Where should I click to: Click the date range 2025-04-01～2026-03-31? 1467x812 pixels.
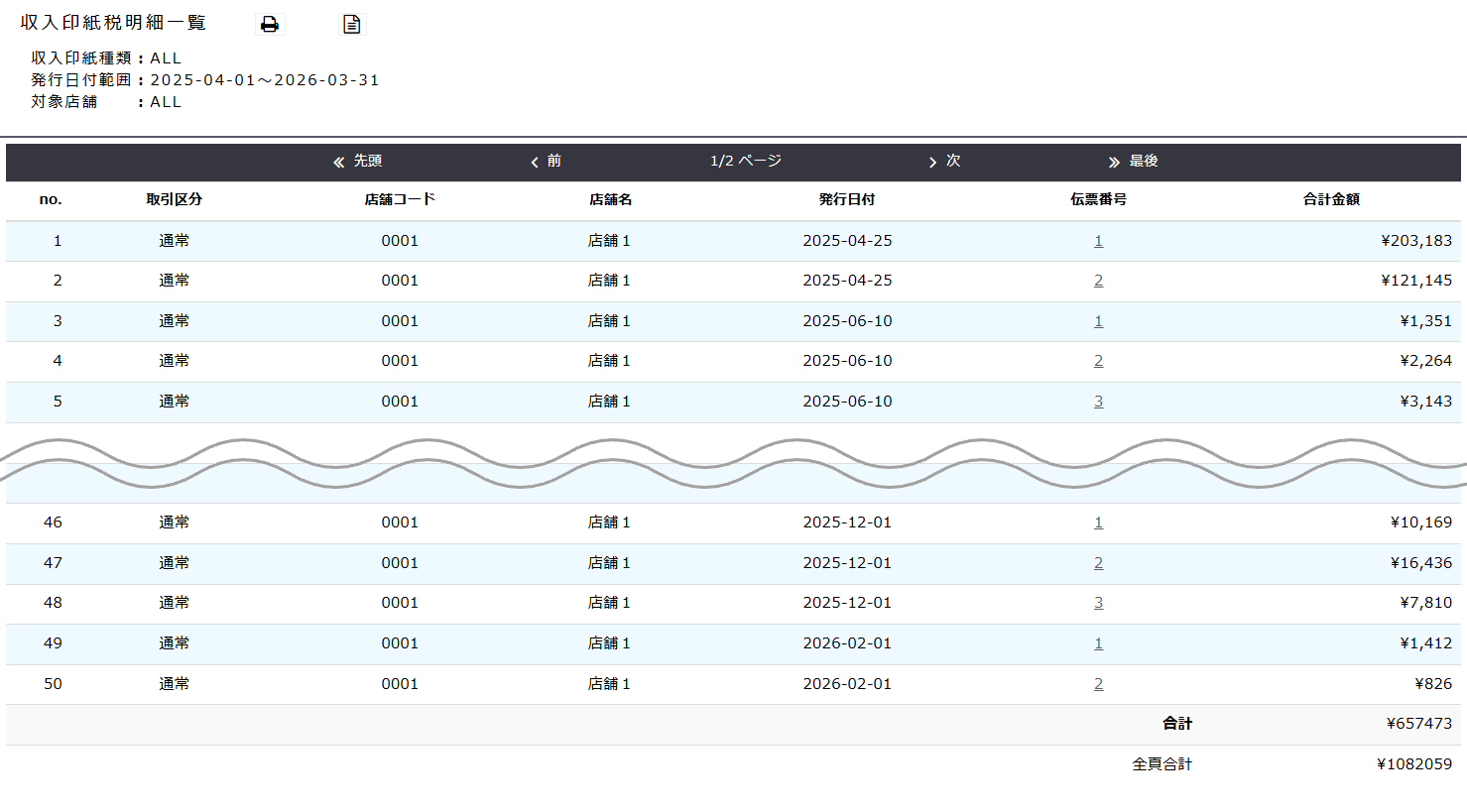click(265, 80)
